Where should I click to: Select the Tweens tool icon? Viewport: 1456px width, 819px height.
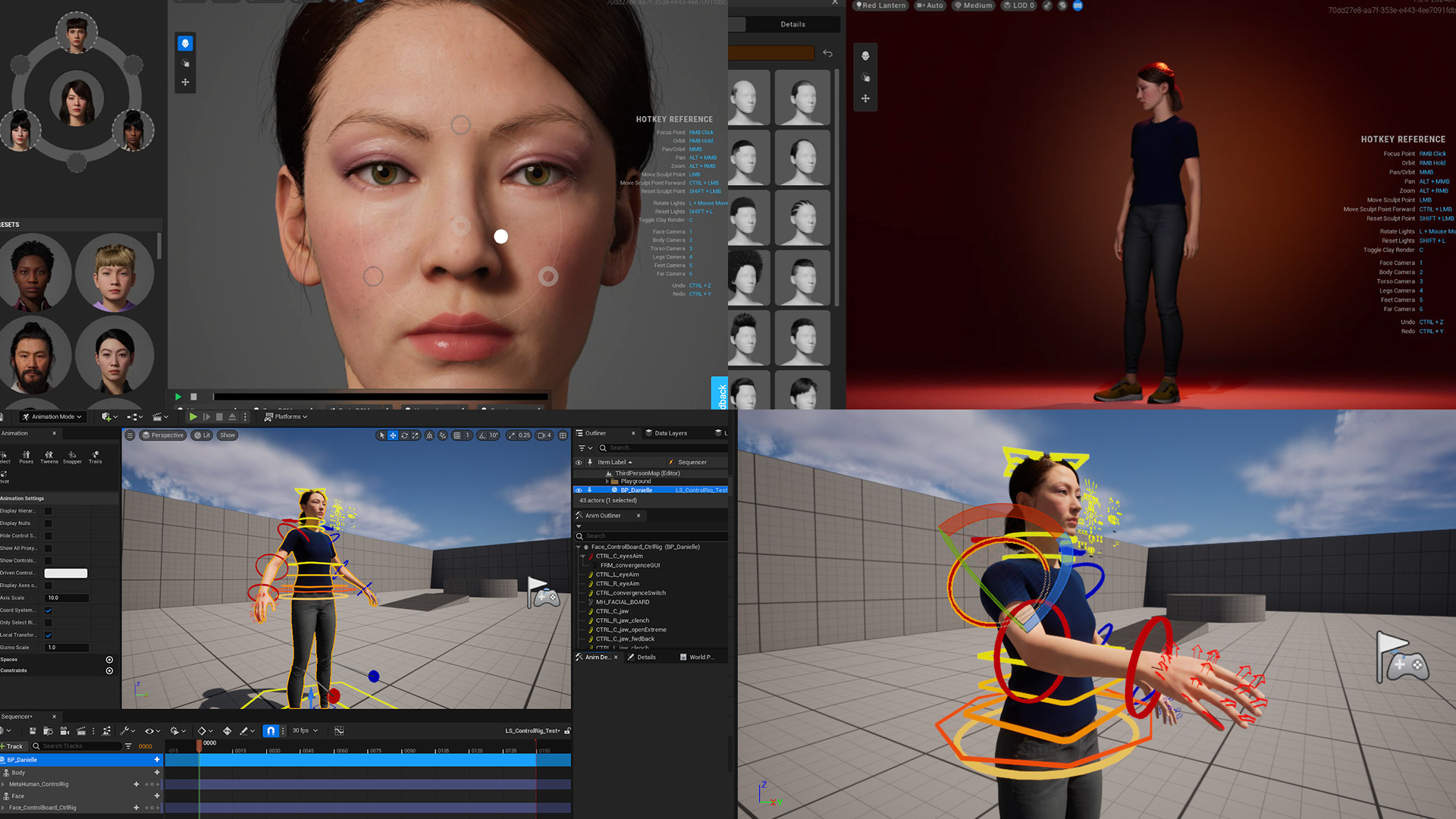point(49,457)
